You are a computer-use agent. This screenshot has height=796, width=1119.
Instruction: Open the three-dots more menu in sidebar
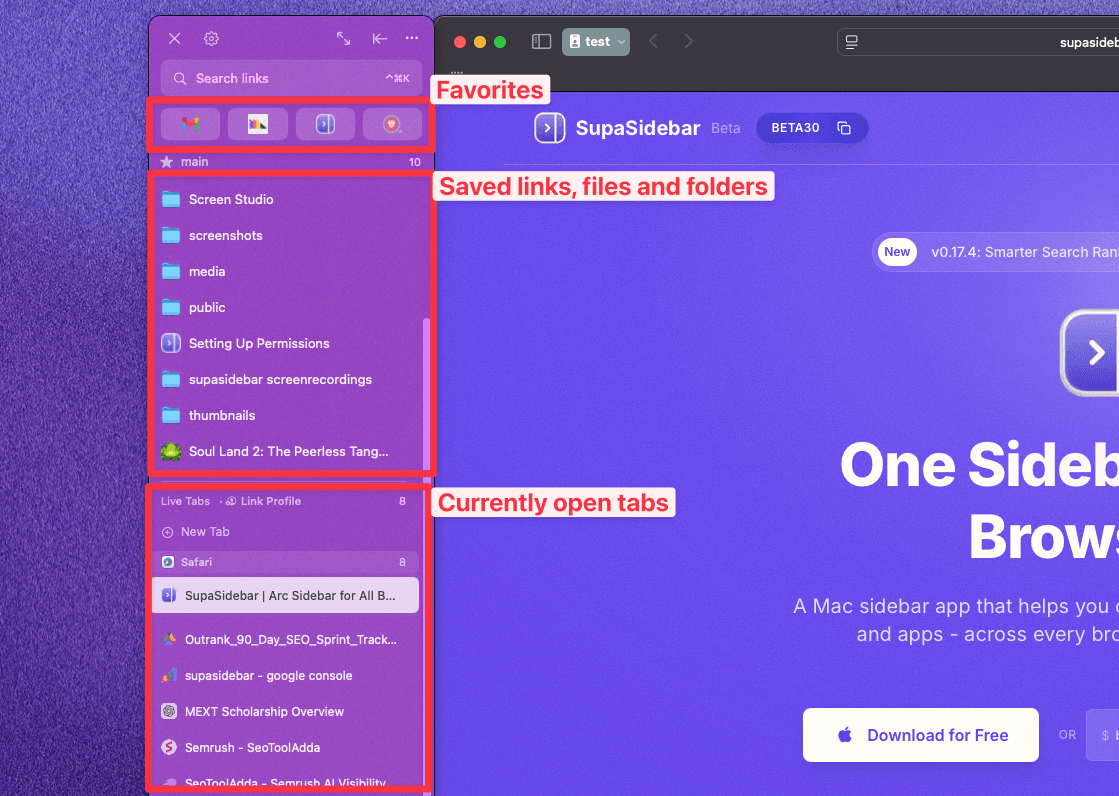click(x=412, y=38)
